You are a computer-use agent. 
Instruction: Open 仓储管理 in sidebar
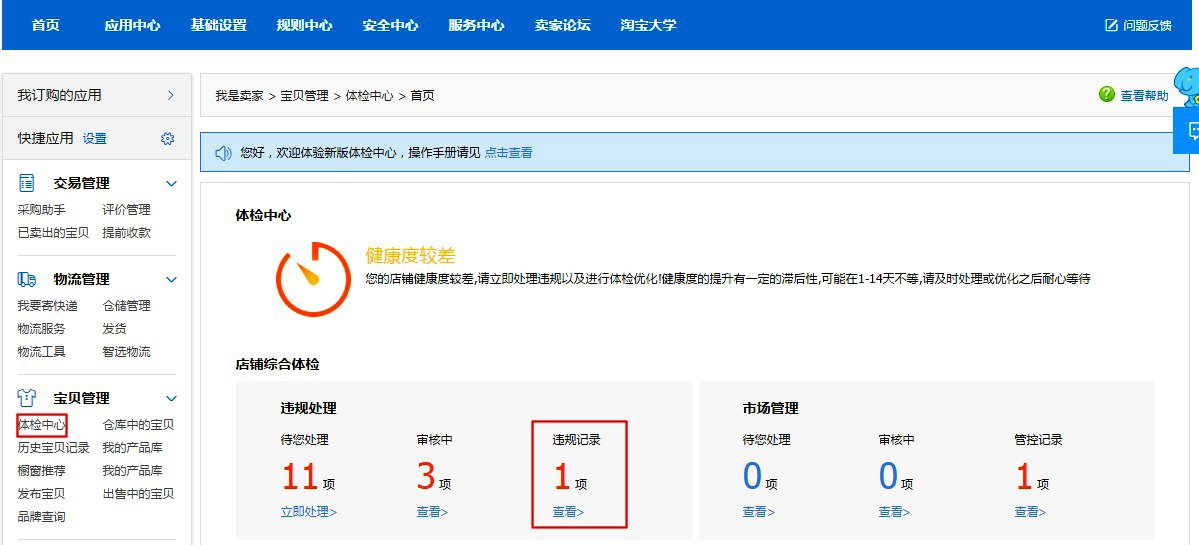pyautogui.click(x=126, y=306)
